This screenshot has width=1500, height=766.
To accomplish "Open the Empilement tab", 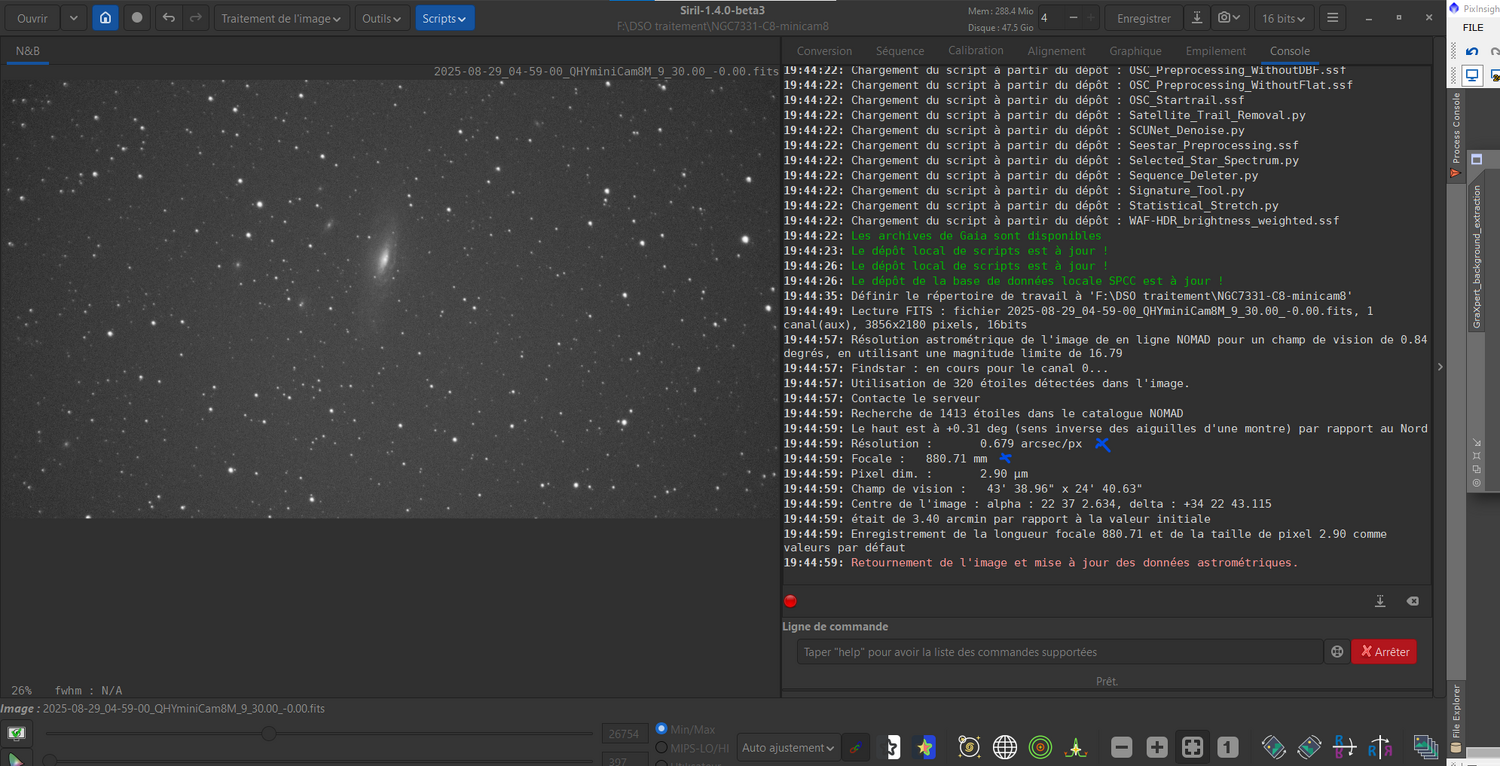I will tap(1216, 51).
